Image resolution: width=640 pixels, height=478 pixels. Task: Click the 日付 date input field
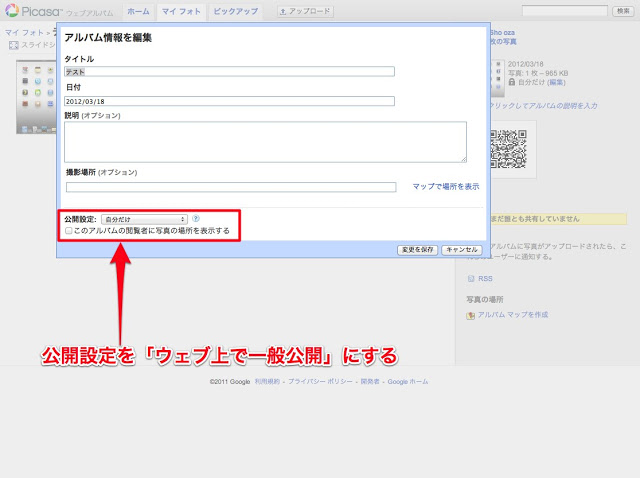point(229,101)
